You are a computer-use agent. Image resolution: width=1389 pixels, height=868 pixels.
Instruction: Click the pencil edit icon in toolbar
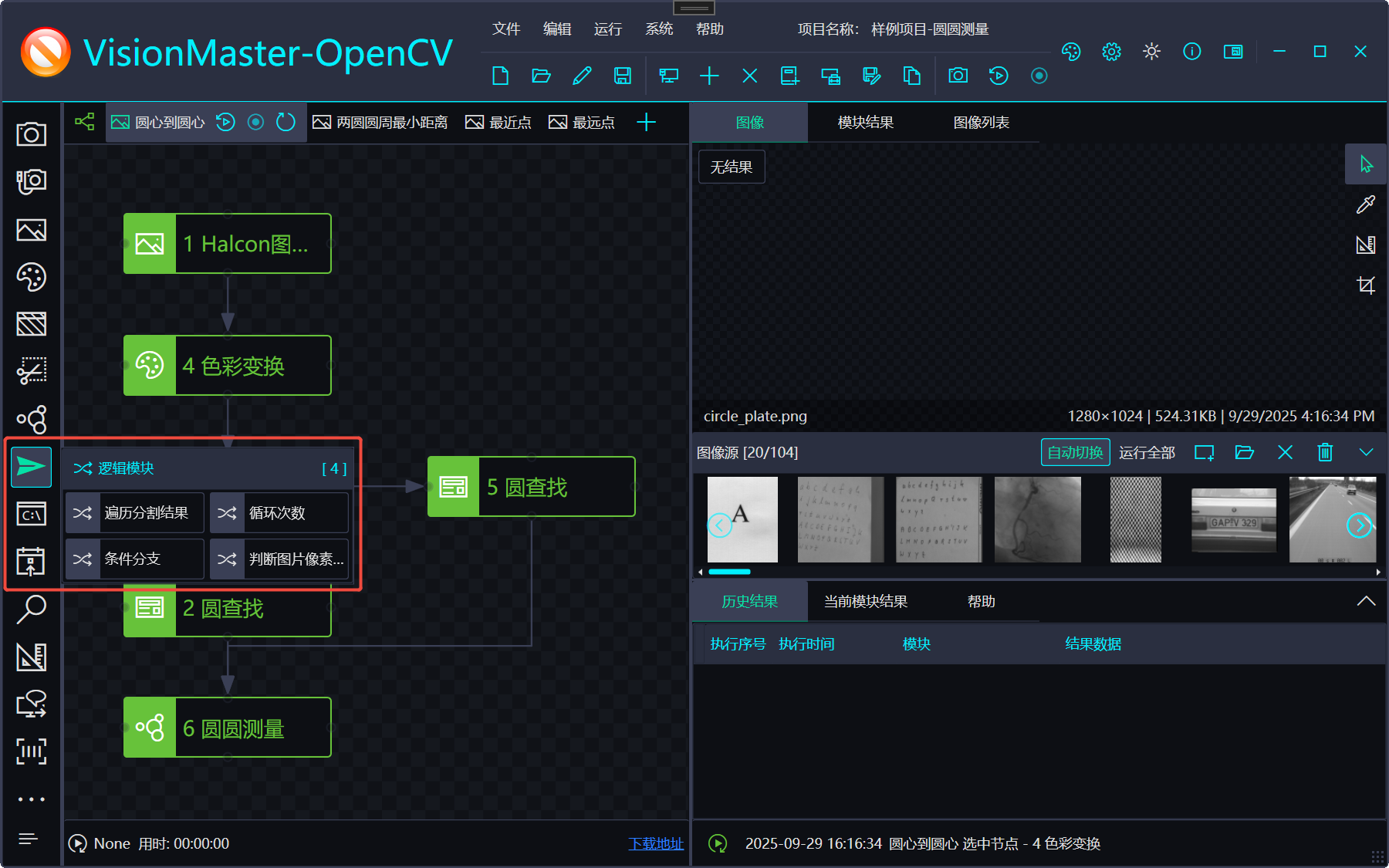(x=582, y=76)
